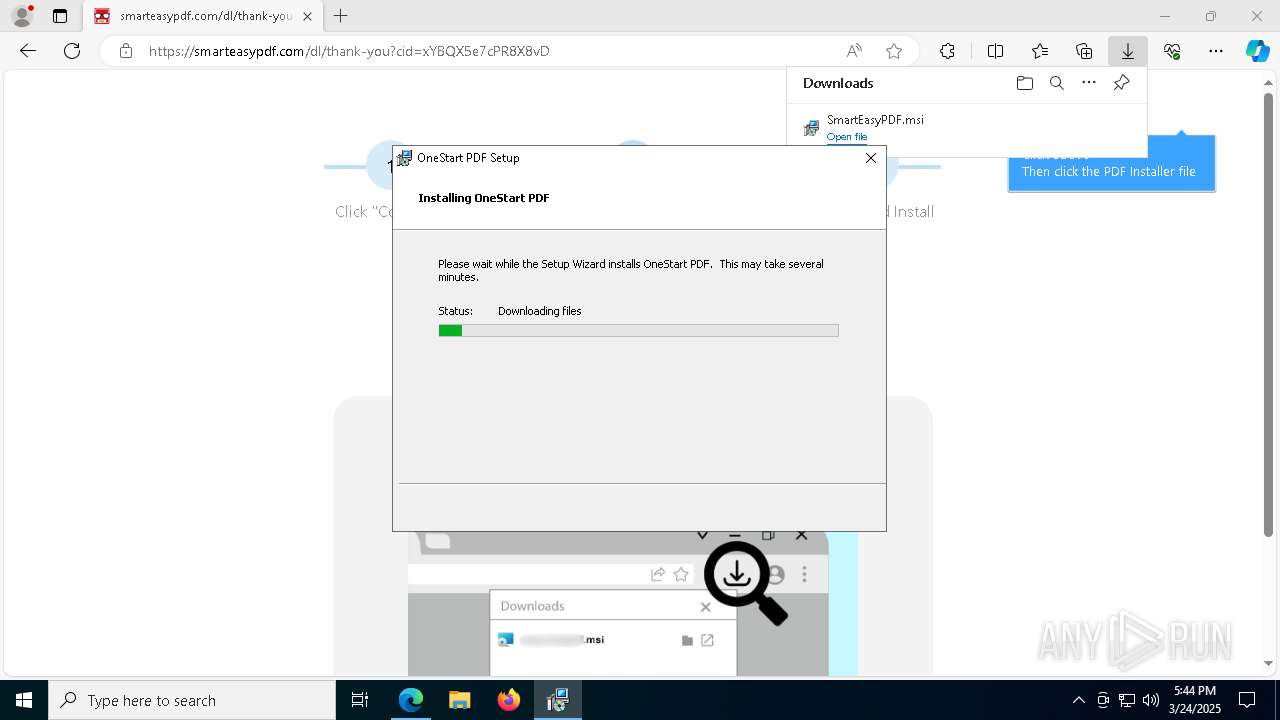Click the Downloads panel title

838,83
